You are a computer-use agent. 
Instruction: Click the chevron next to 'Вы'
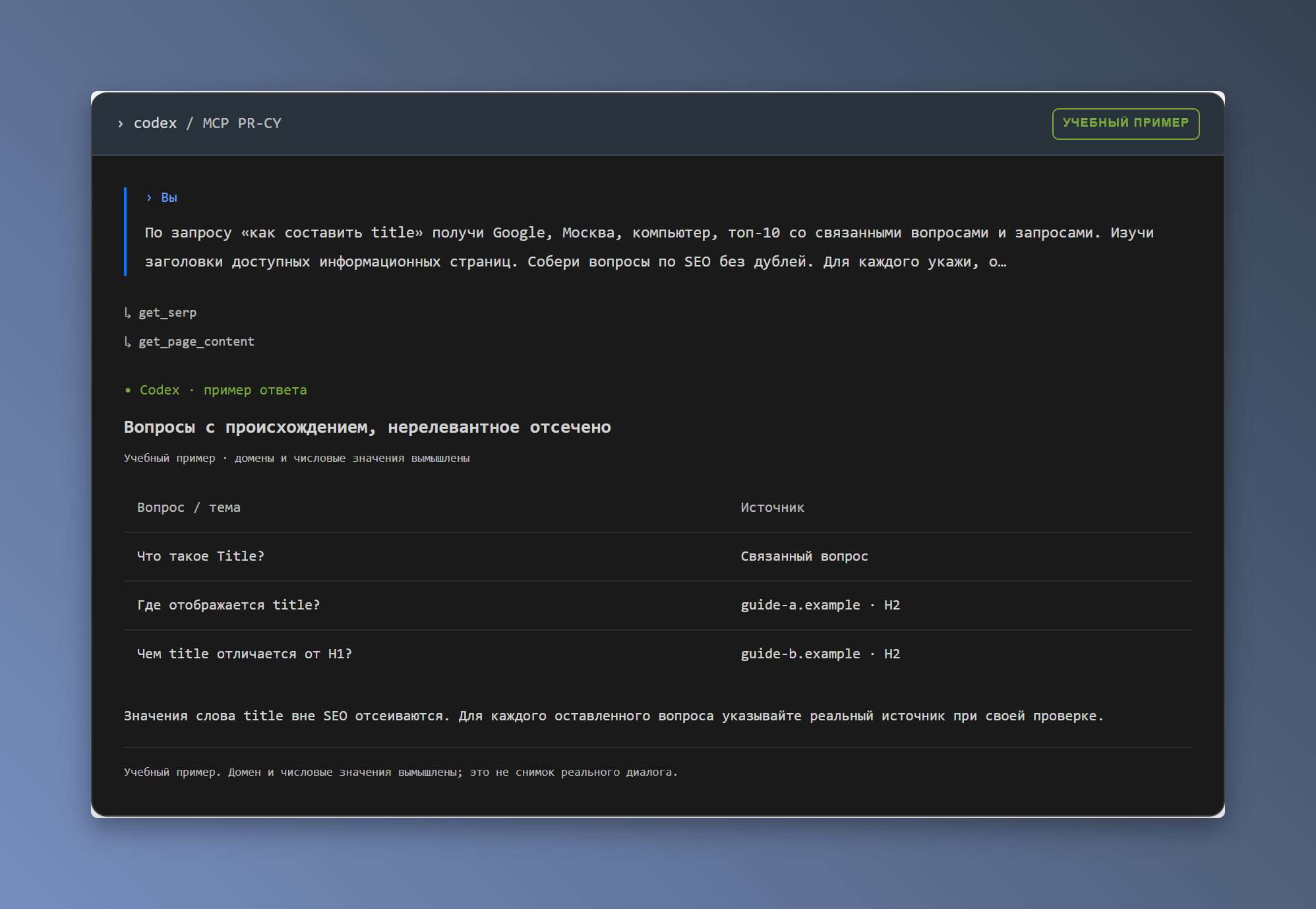149,198
